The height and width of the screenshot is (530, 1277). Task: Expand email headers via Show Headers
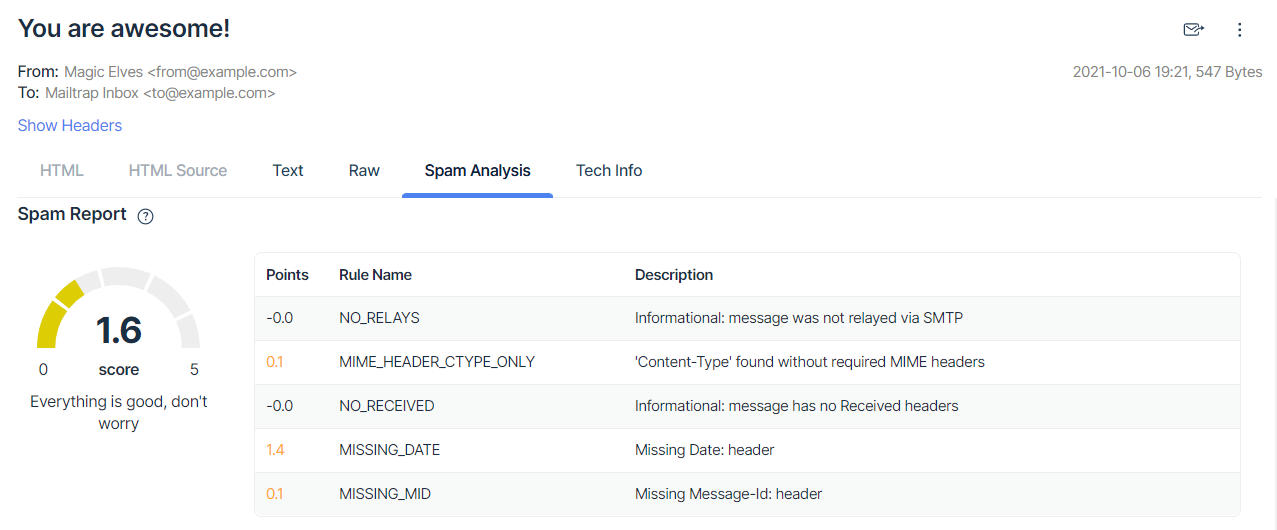point(70,125)
